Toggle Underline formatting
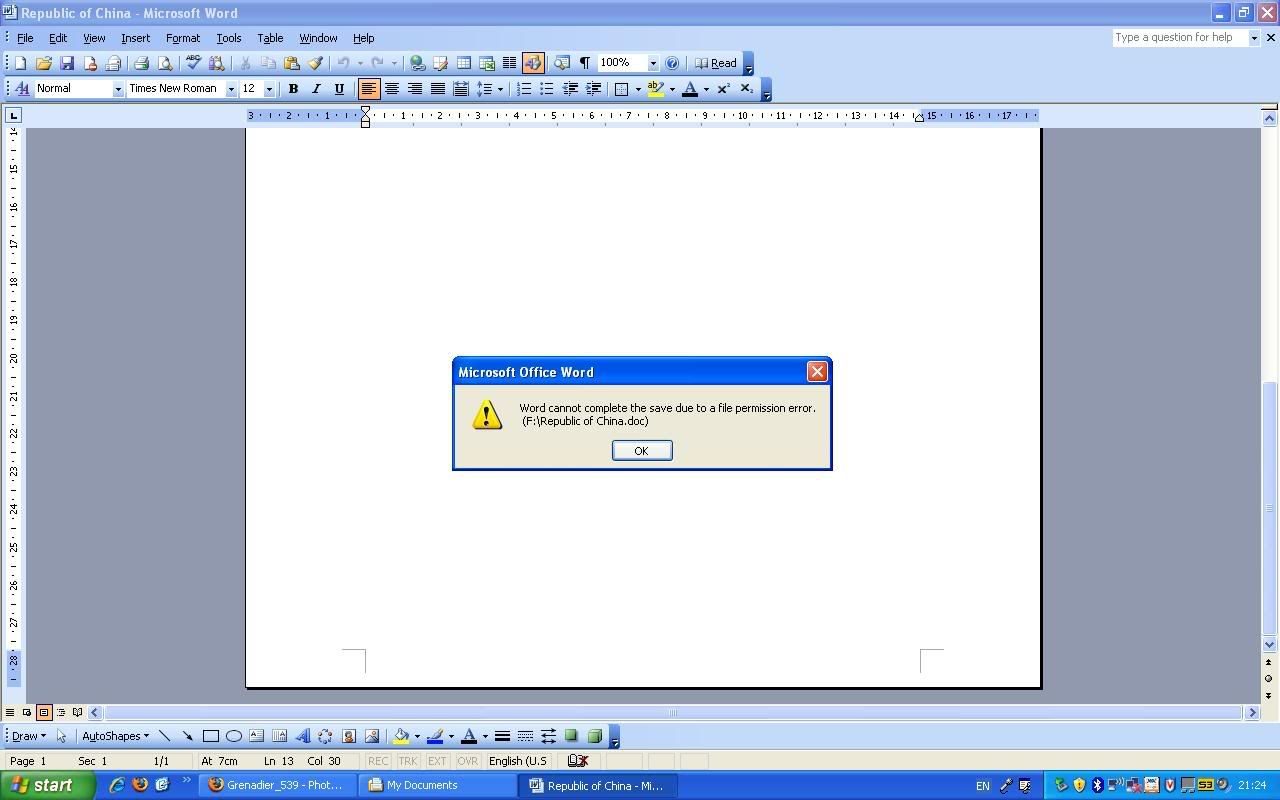 click(x=339, y=89)
